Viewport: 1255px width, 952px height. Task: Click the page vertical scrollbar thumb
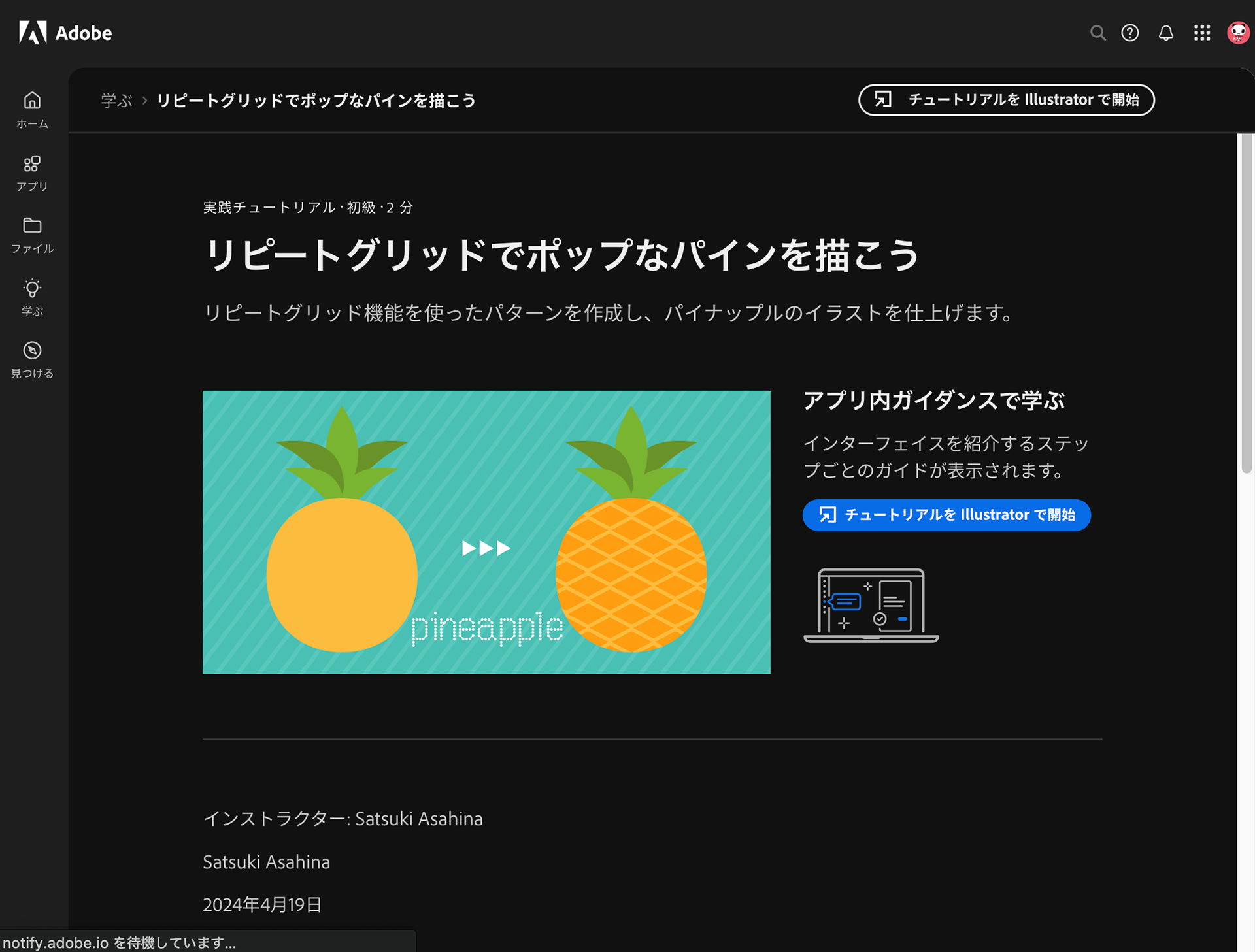click(x=1247, y=301)
